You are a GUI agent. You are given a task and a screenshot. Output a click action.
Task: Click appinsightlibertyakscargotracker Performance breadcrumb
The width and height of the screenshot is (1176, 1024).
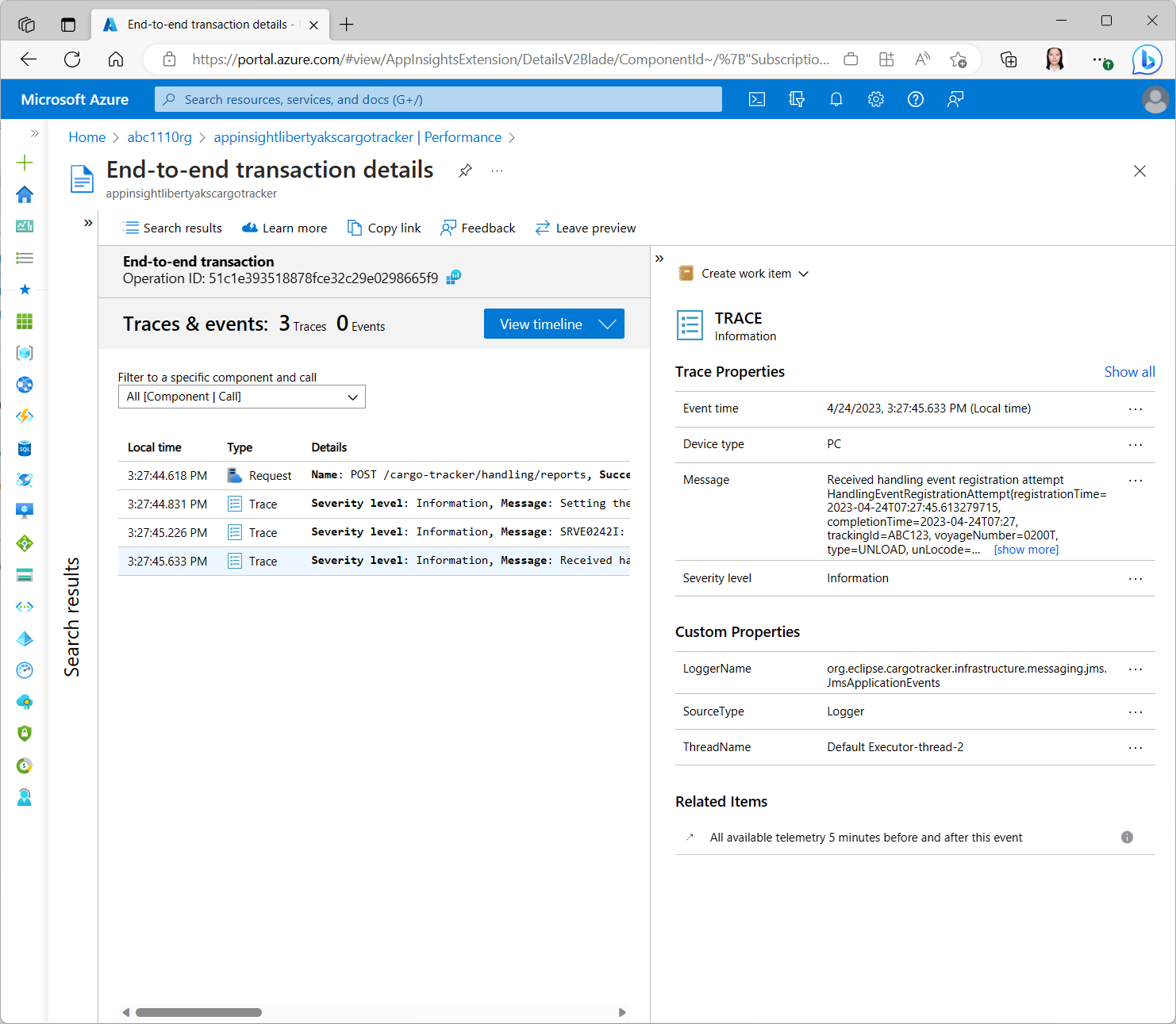357,137
